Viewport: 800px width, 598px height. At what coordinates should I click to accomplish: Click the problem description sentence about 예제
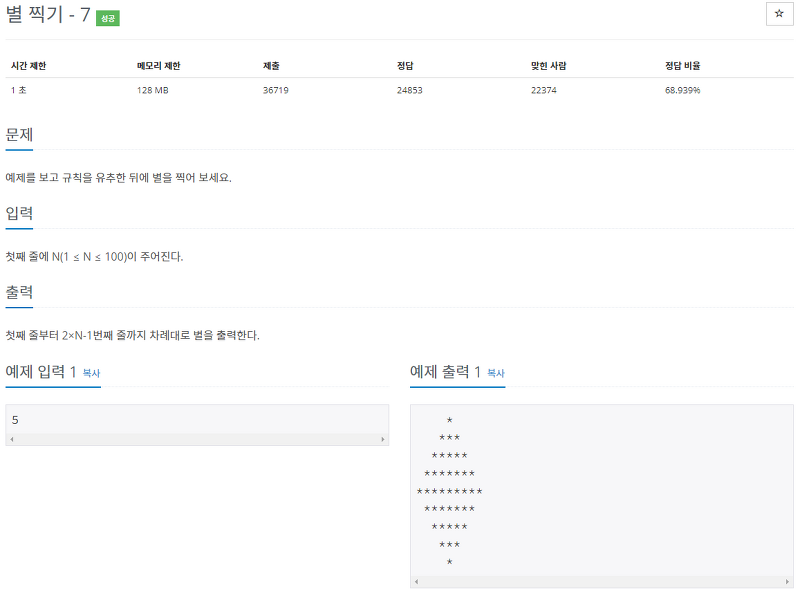pos(118,178)
